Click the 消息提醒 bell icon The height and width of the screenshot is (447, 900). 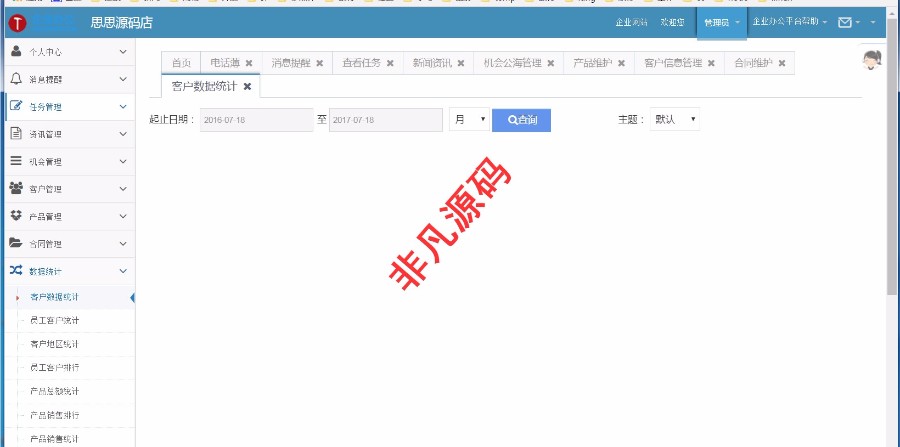[16, 79]
